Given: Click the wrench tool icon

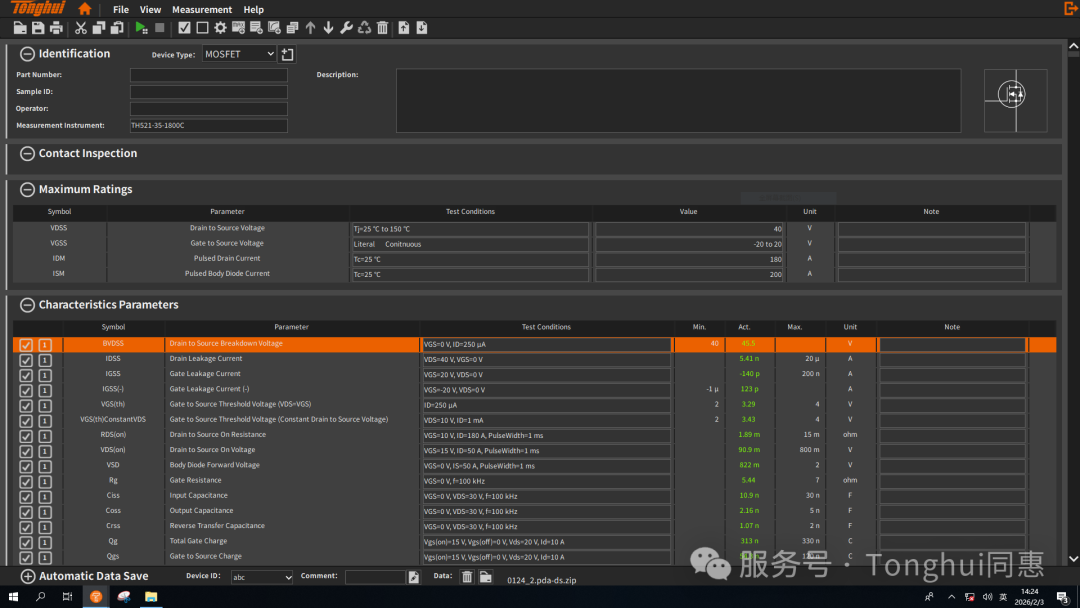Looking at the screenshot, I should 346,28.
